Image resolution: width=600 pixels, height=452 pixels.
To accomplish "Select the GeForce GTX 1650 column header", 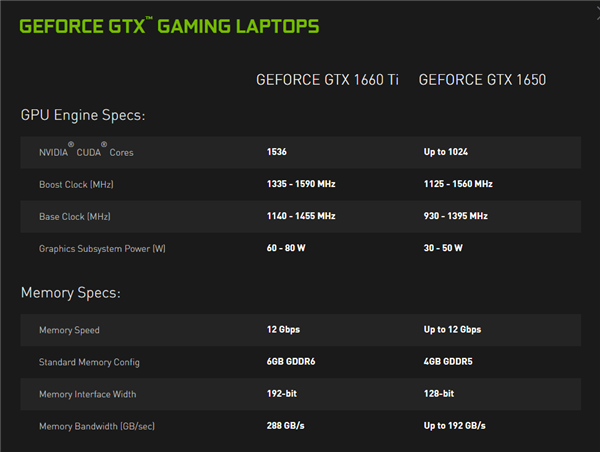I will pos(482,80).
